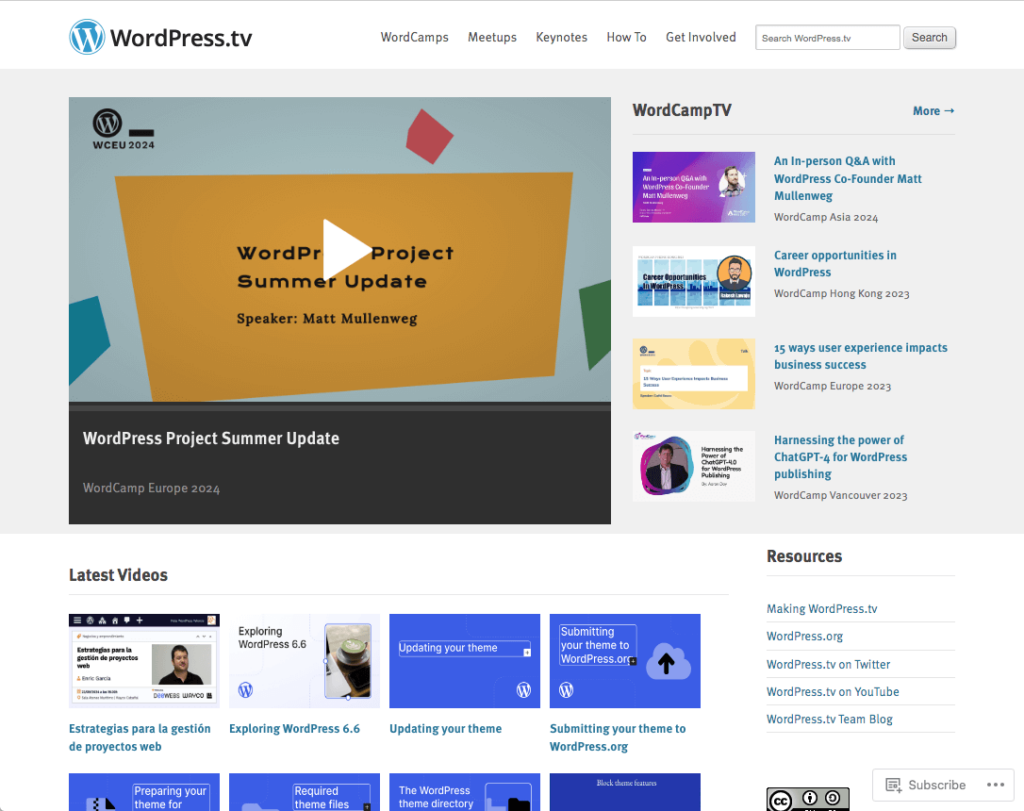This screenshot has height=811, width=1024.
Task: Open the Get Involved page
Action: [x=701, y=37]
